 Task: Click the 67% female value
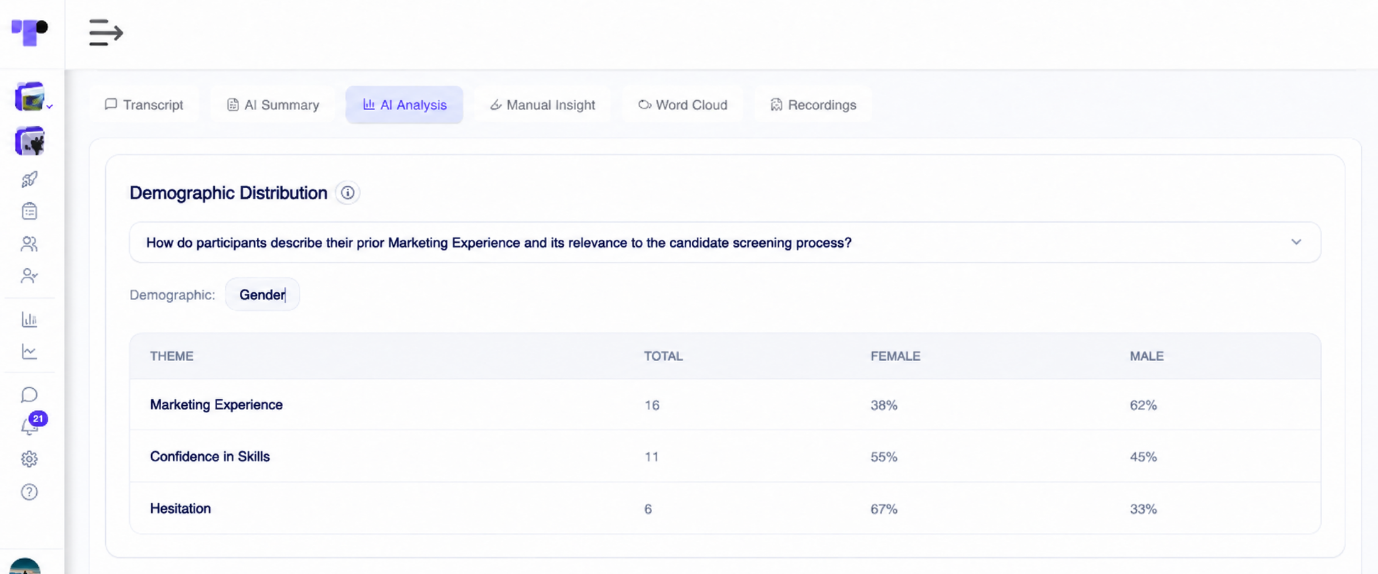tap(884, 509)
